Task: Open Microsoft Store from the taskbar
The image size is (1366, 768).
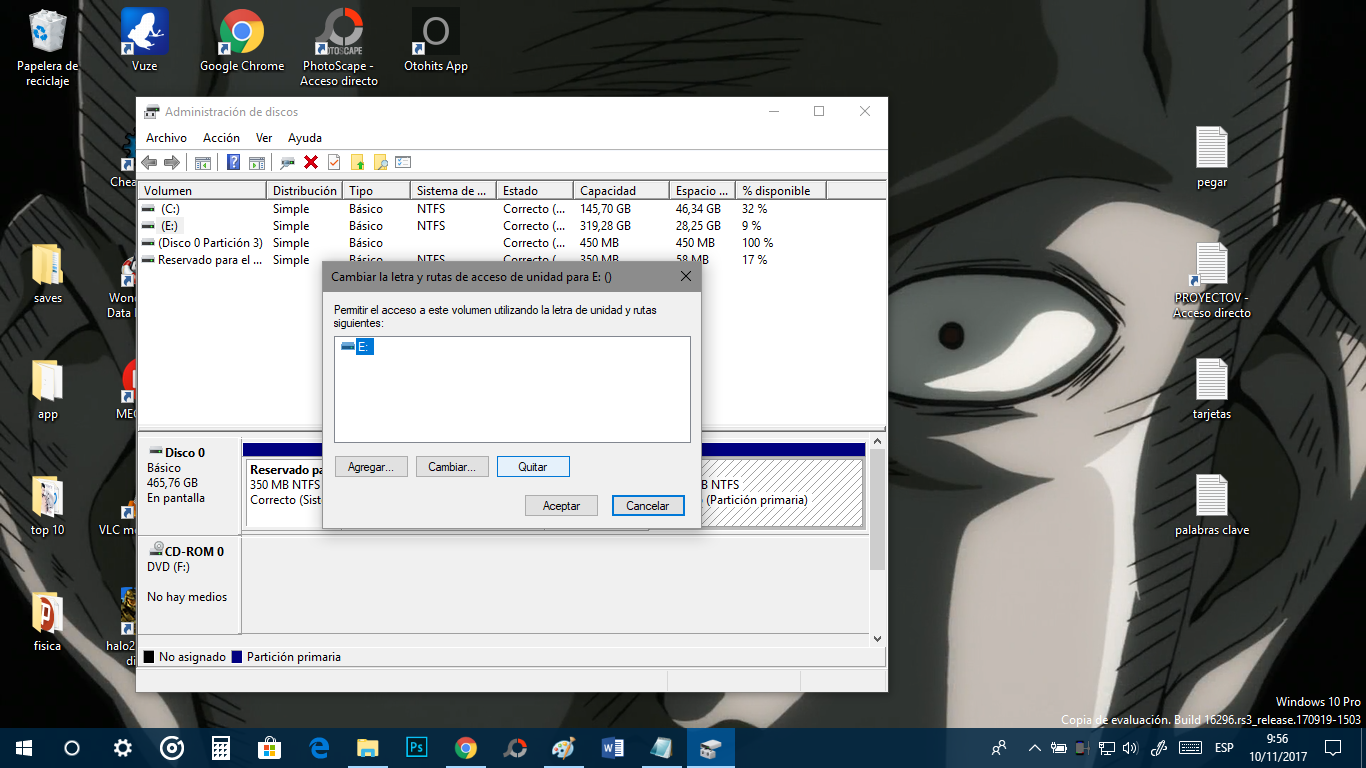Action: pos(270,748)
